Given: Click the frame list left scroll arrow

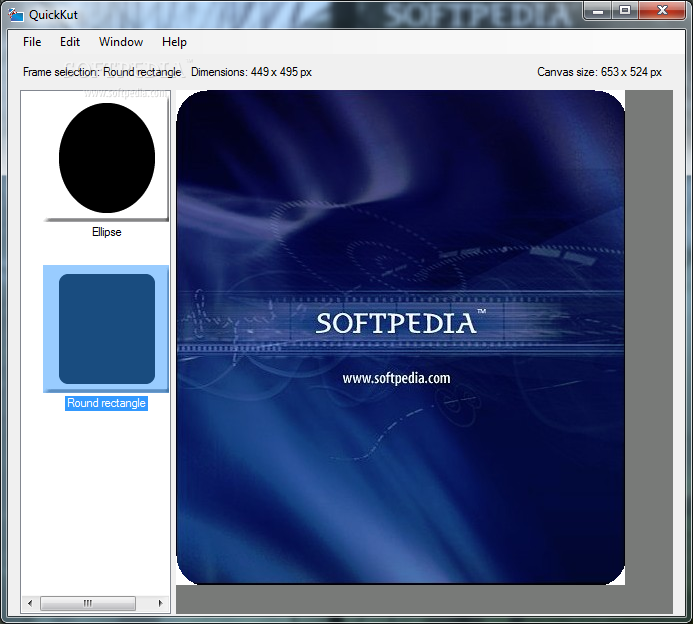Looking at the screenshot, I should click(x=30, y=603).
